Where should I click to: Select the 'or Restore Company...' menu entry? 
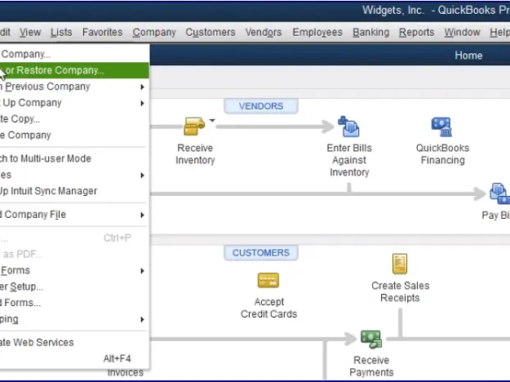coord(74,70)
